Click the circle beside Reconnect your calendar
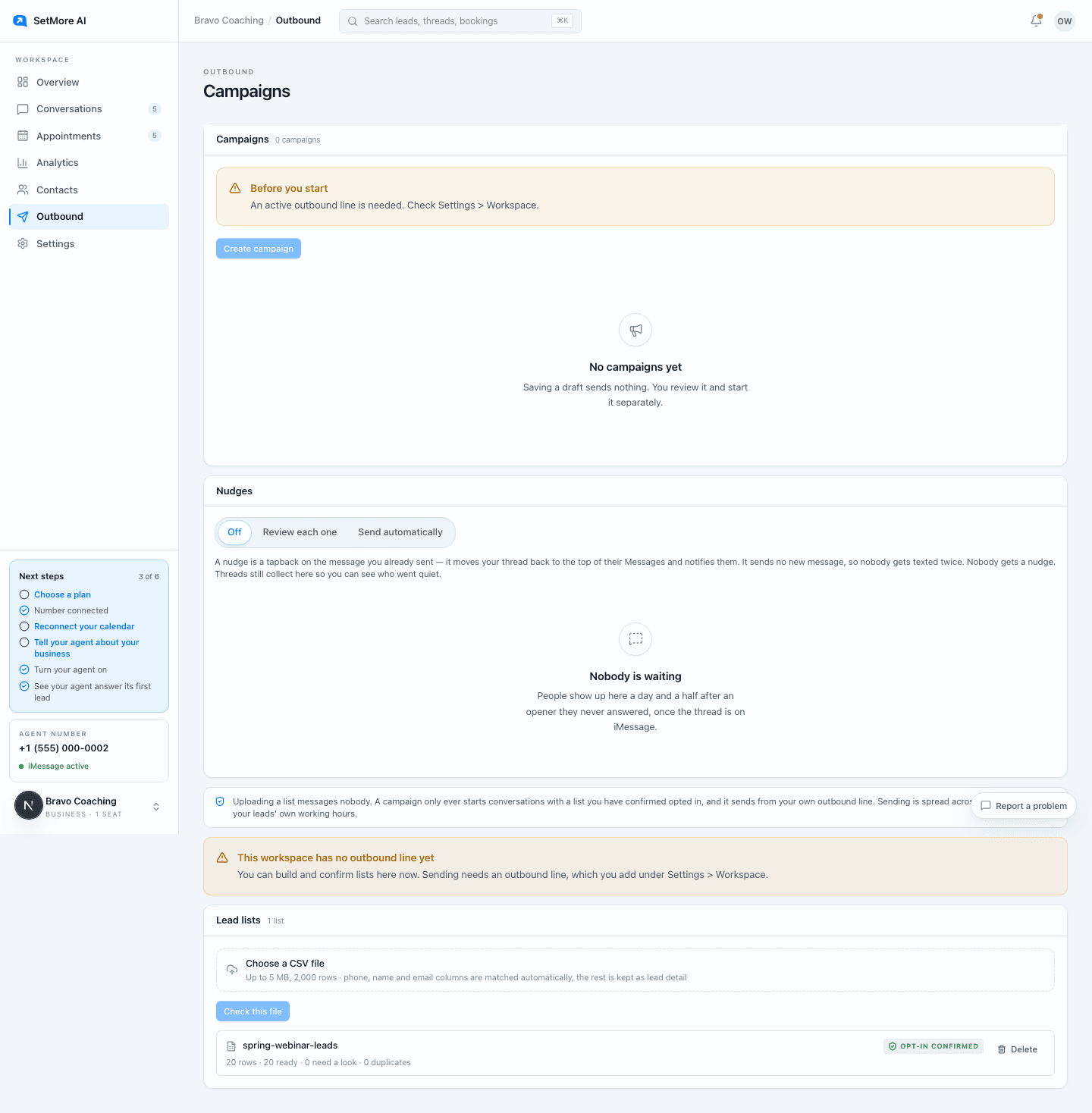 (x=24, y=626)
